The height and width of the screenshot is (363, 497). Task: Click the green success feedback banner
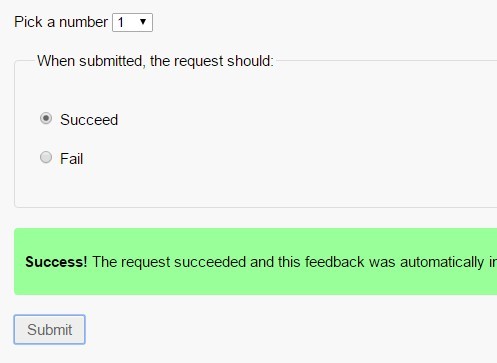pyautogui.click(x=255, y=262)
